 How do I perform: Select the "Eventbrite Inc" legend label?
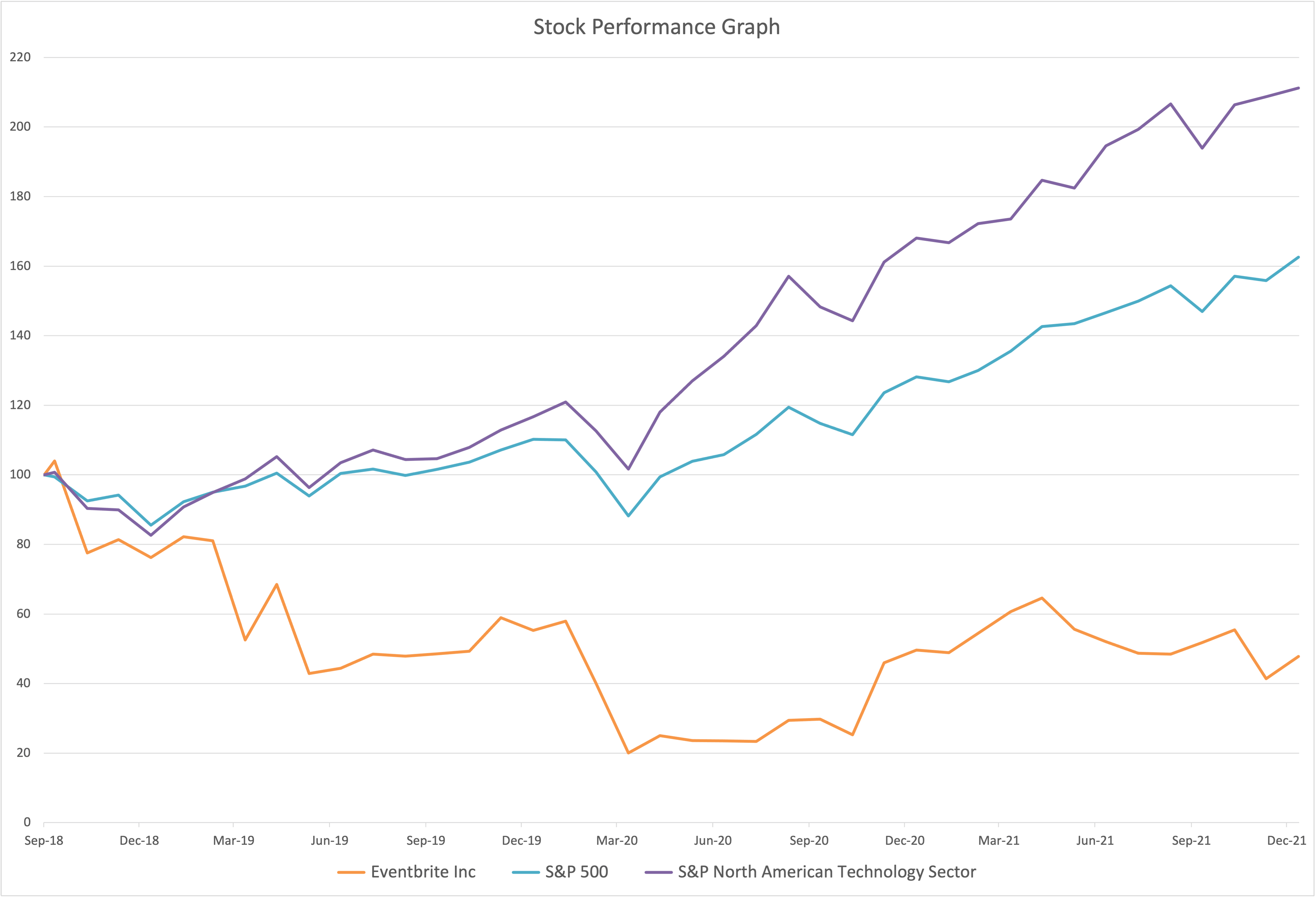pyautogui.click(x=423, y=872)
